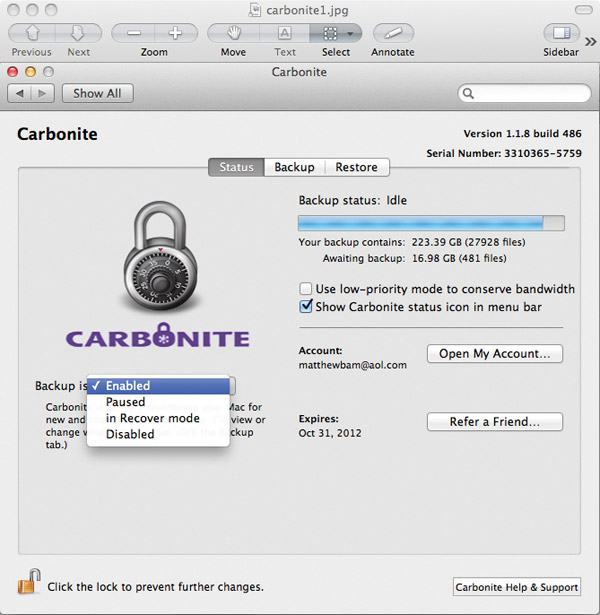Choose in Recover mode option

coord(158,418)
